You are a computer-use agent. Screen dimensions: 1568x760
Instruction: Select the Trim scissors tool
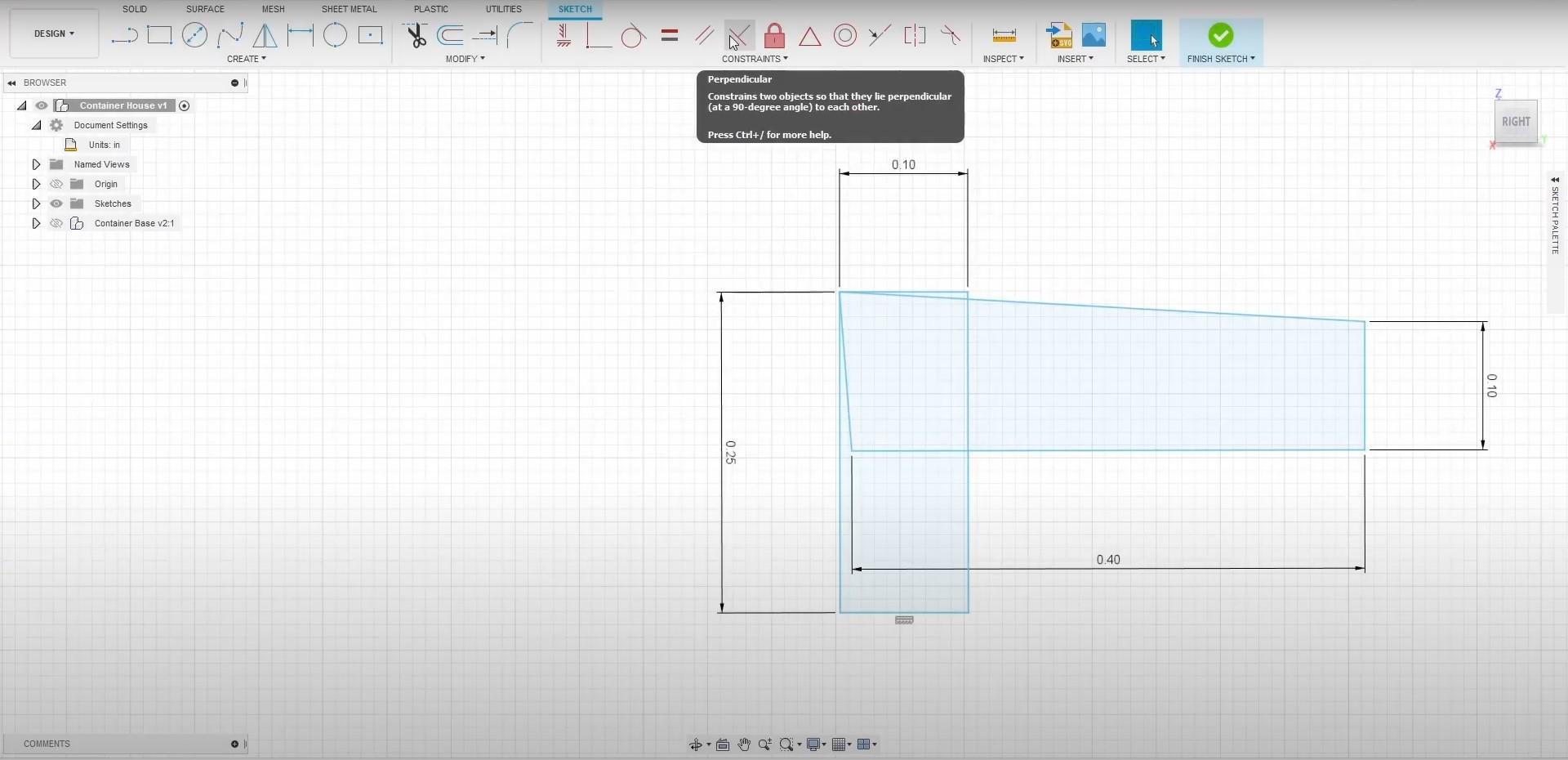tap(416, 35)
